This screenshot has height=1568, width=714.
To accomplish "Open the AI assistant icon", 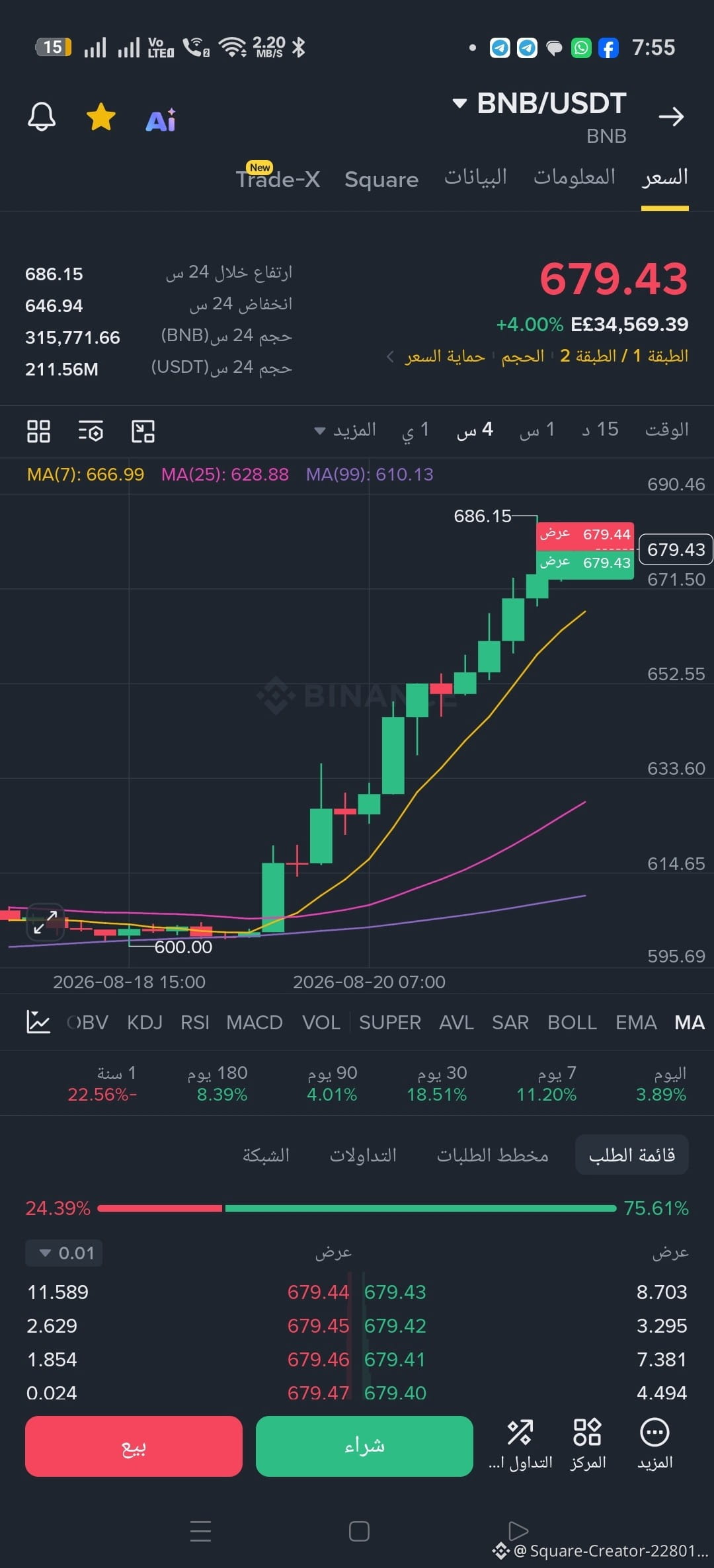I will coord(161,120).
